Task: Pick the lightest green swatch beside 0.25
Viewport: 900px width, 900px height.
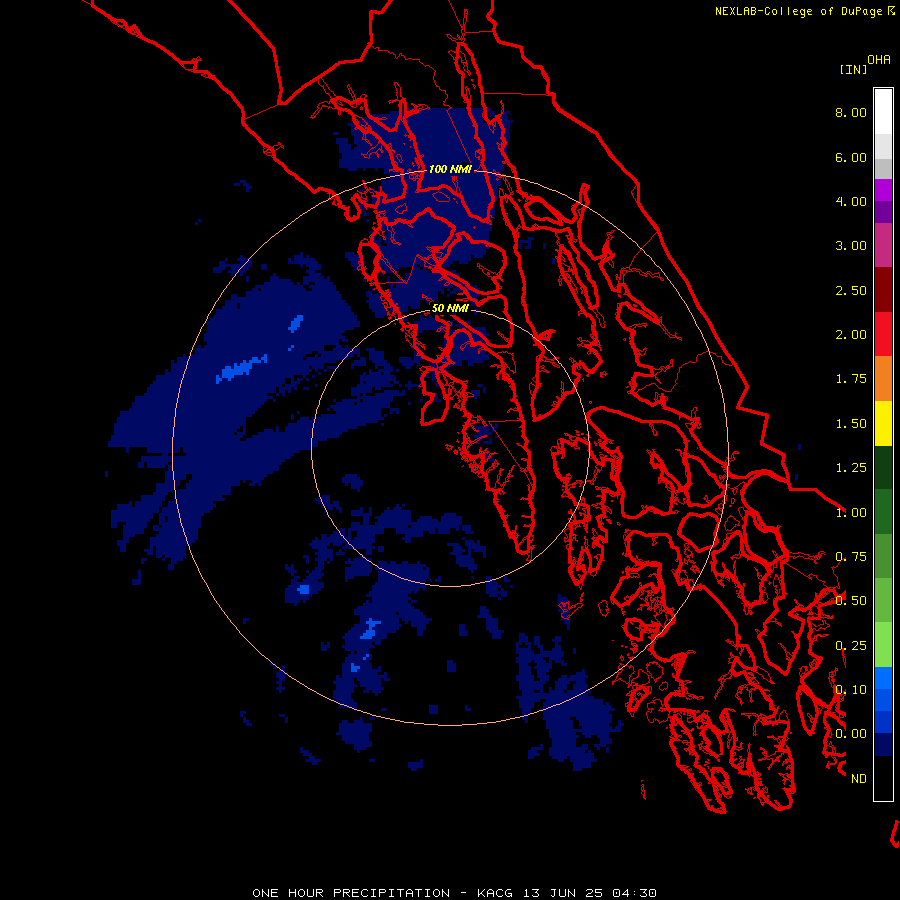Action: click(883, 645)
